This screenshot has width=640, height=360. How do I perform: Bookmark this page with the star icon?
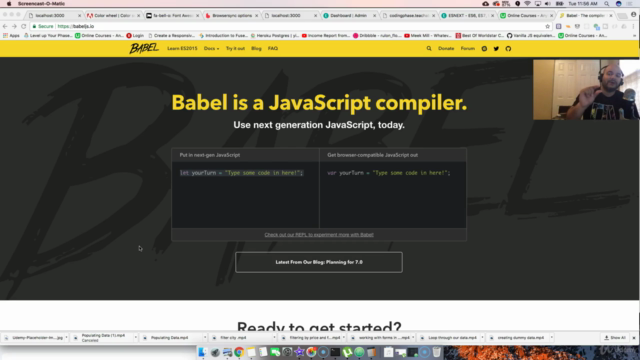point(548,26)
